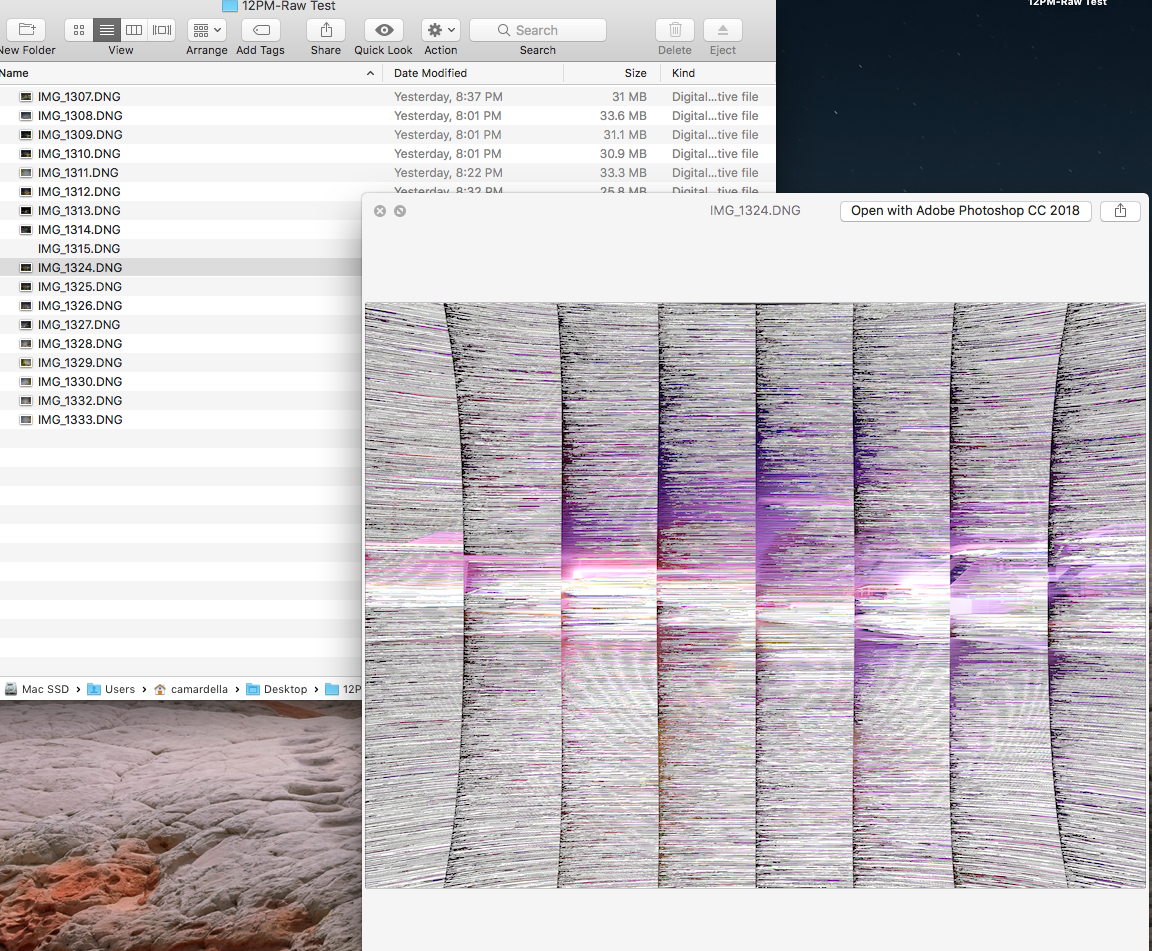Click the IMG_1307.DNG file thumbnail icon

coord(26,96)
